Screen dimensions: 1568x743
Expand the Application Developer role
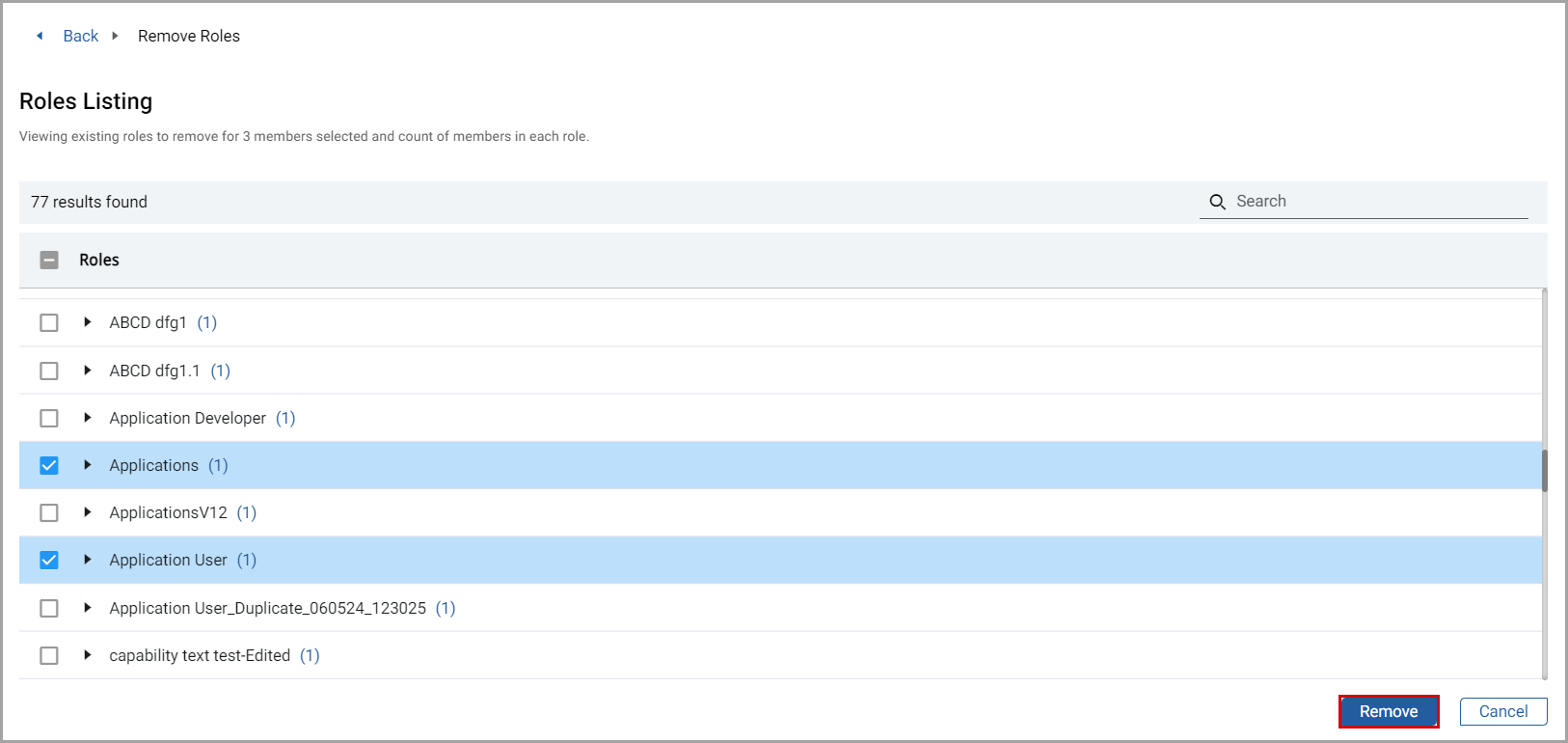88,418
